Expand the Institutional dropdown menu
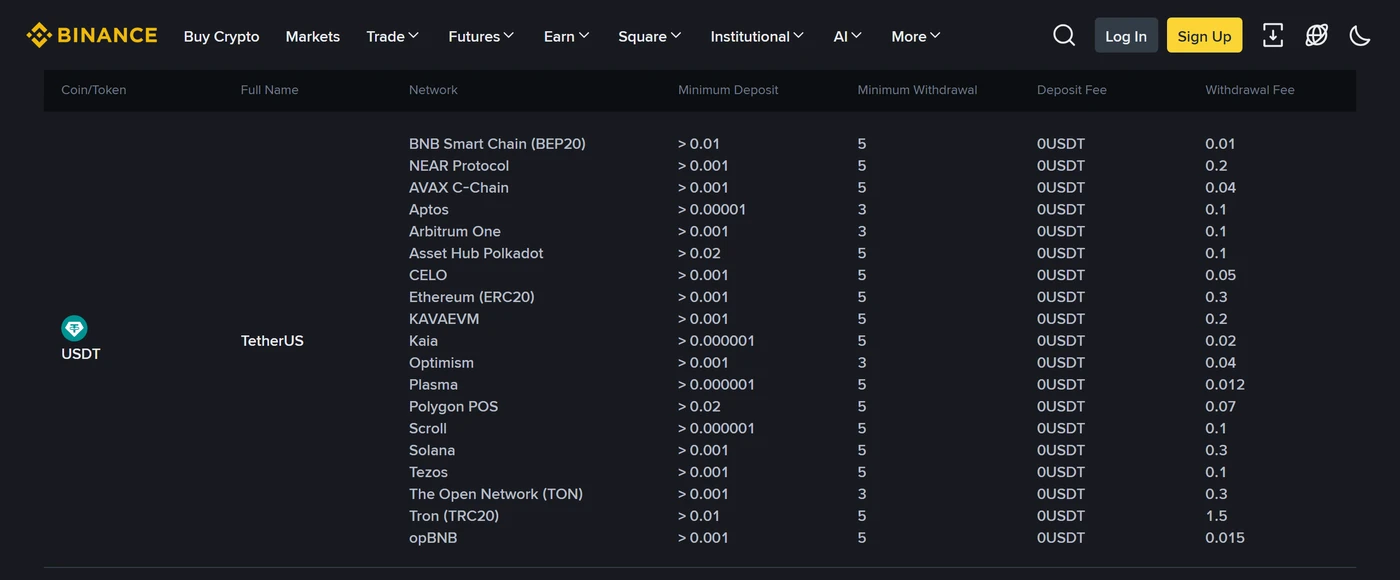This screenshot has height=580, width=1400. point(757,36)
